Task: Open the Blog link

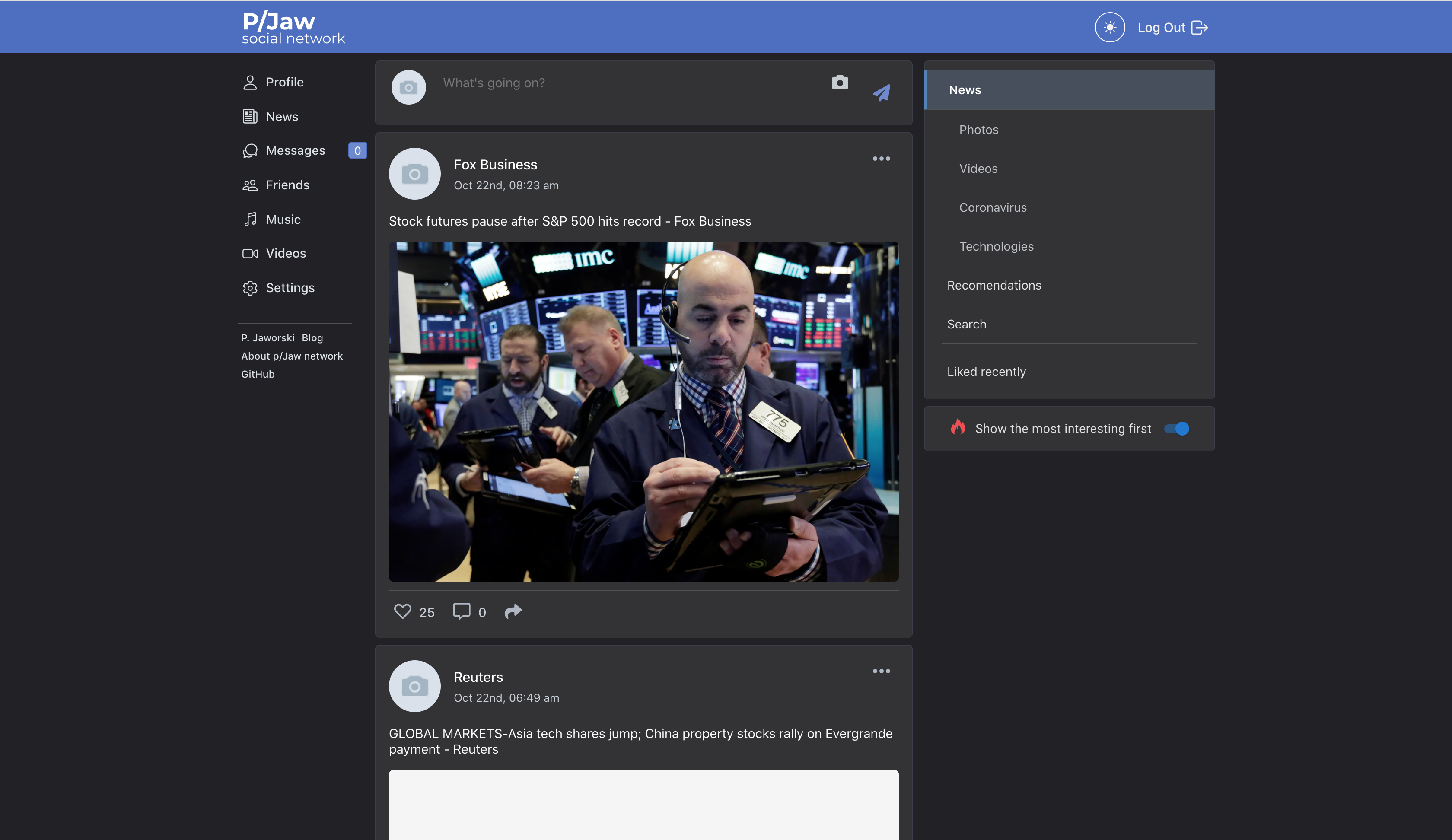Action: [x=312, y=337]
